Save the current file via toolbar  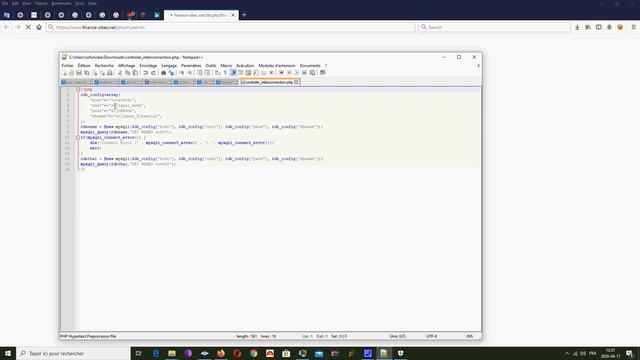click(79, 73)
